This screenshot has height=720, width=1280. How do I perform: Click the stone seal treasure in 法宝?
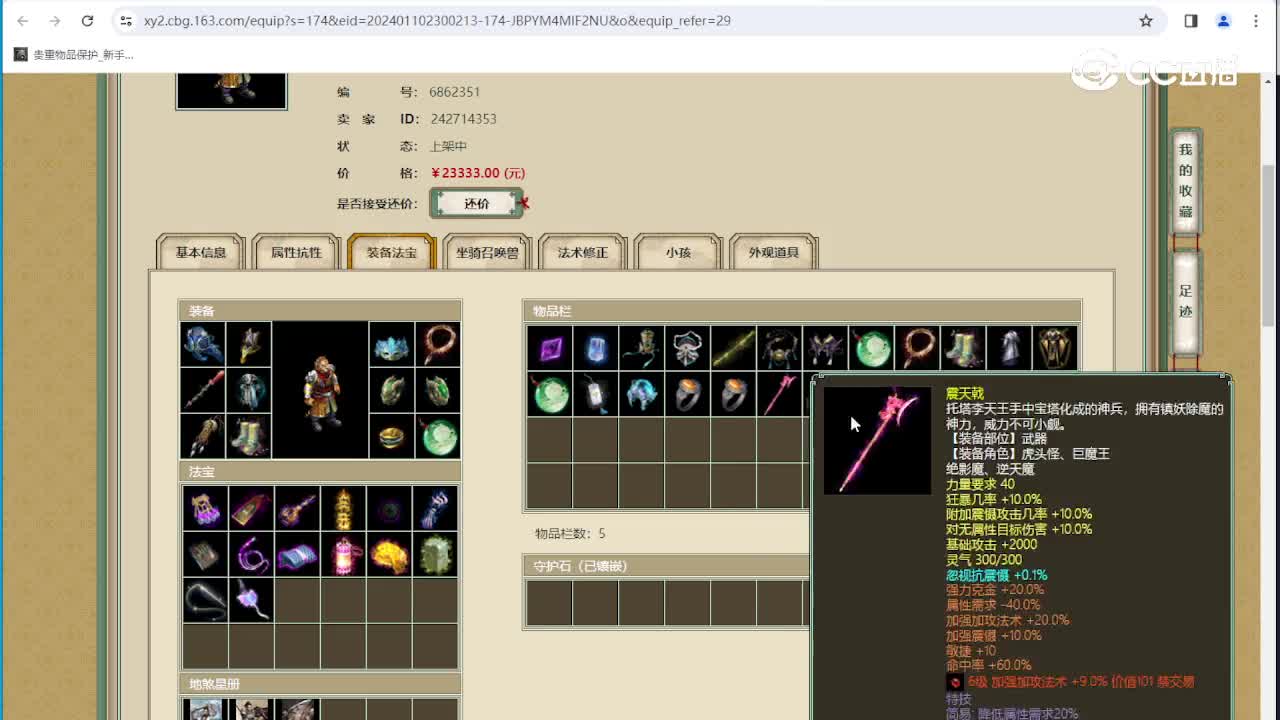point(435,554)
